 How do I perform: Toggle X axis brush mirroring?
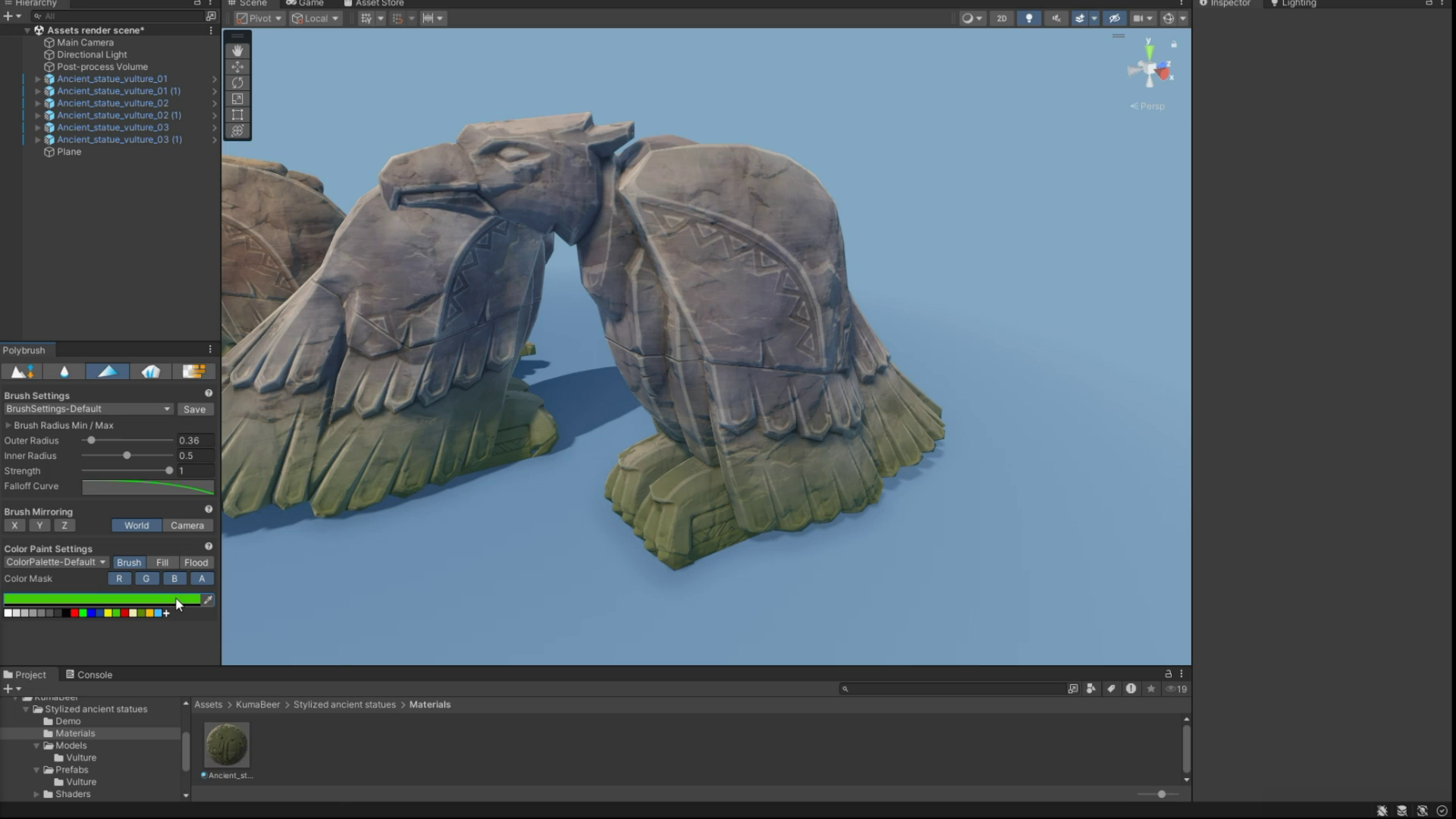(x=14, y=526)
